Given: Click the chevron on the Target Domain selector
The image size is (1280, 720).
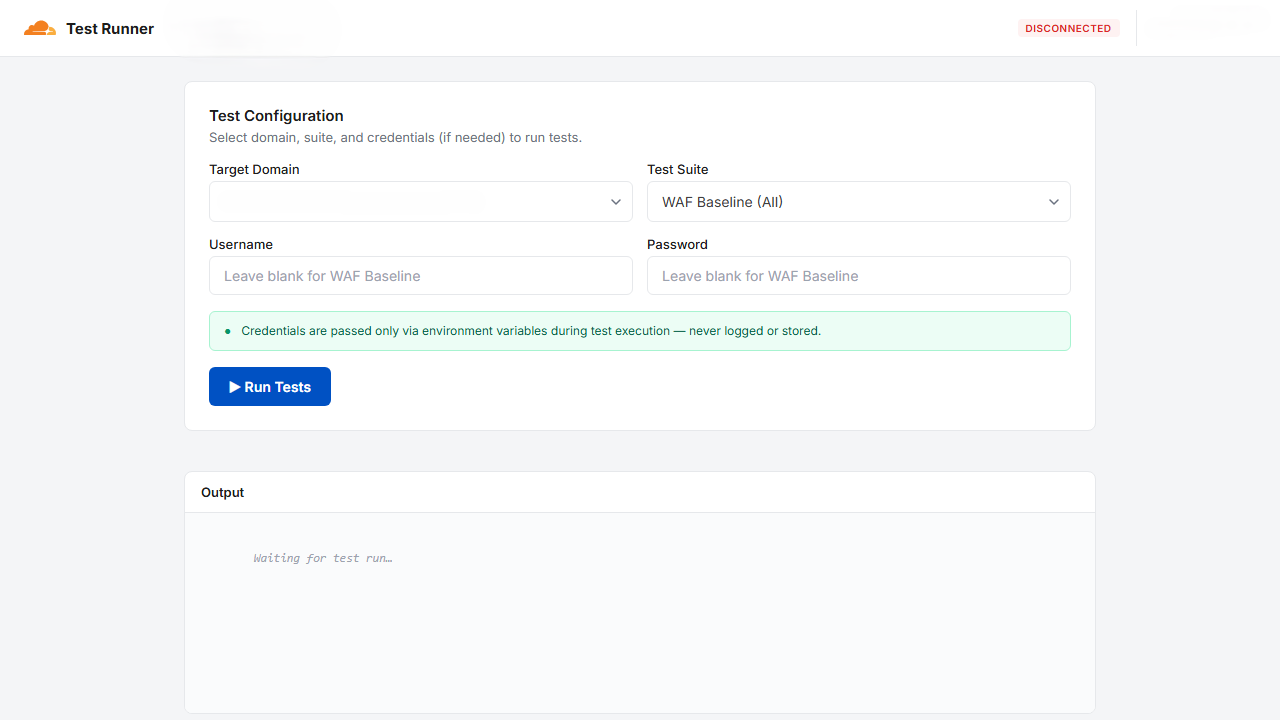Looking at the screenshot, I should coord(616,201).
